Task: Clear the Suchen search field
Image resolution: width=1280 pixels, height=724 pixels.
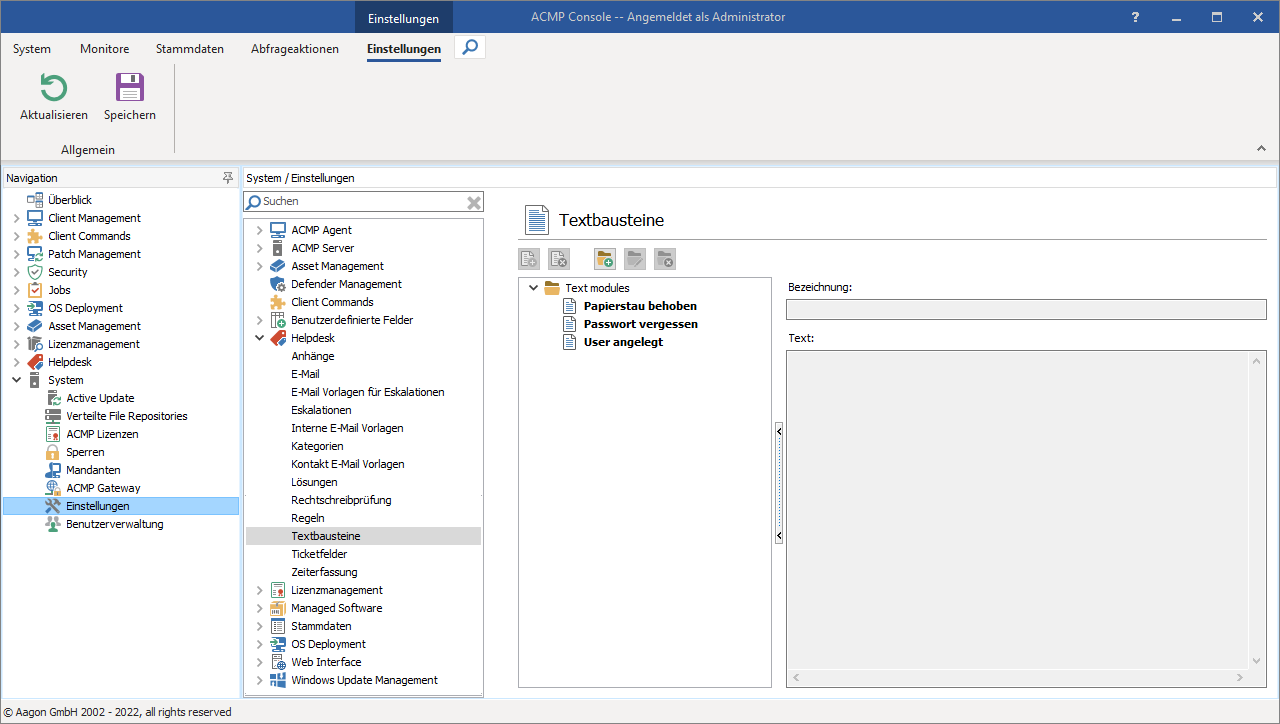Action: pyautogui.click(x=474, y=202)
